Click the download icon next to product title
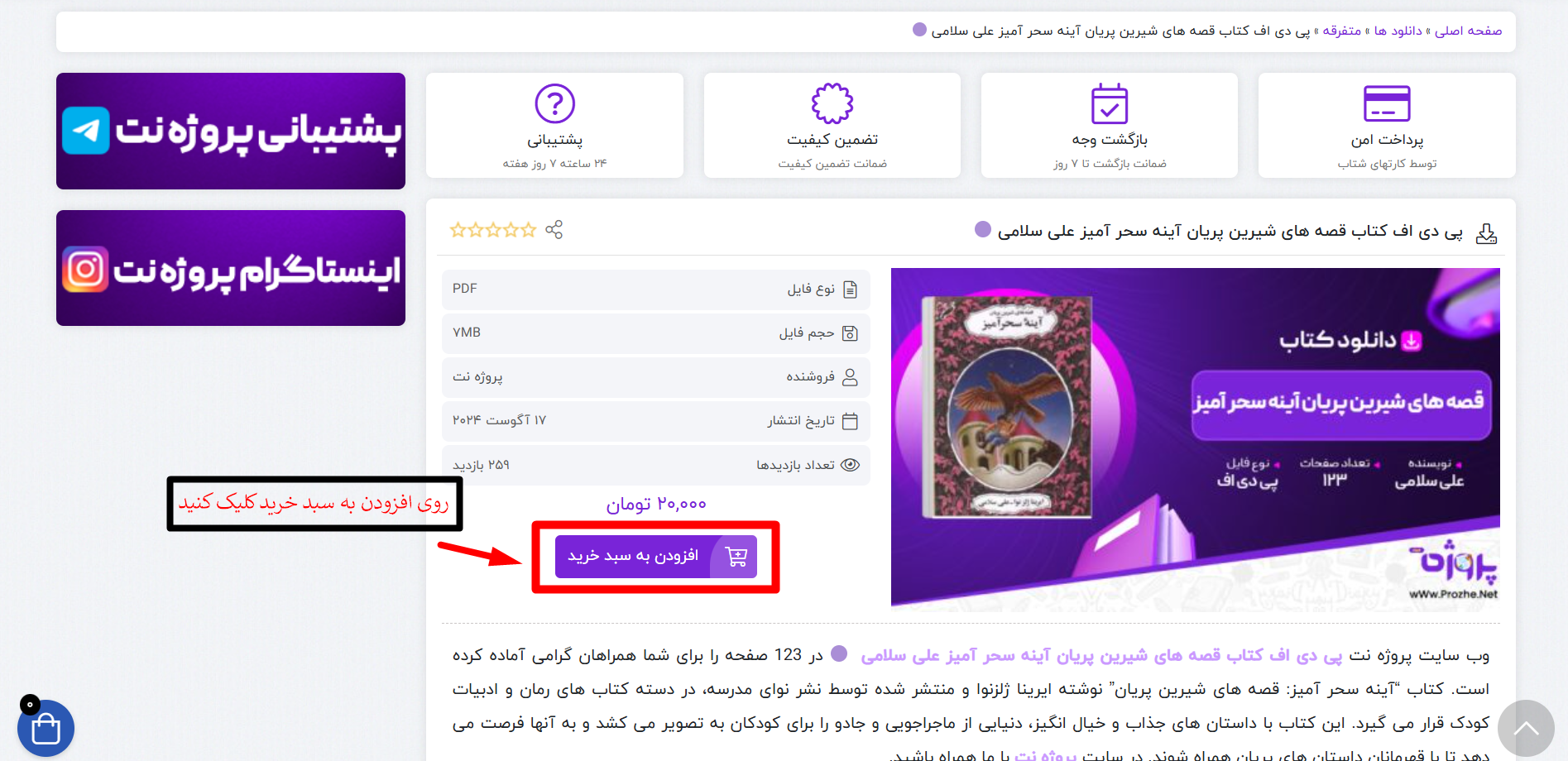The height and width of the screenshot is (761, 1568). click(1487, 233)
